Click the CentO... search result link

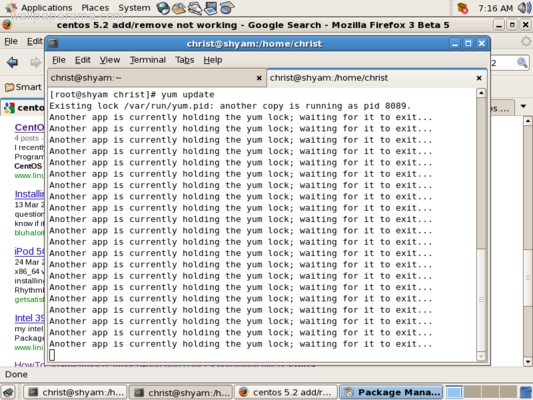click(x=29, y=127)
